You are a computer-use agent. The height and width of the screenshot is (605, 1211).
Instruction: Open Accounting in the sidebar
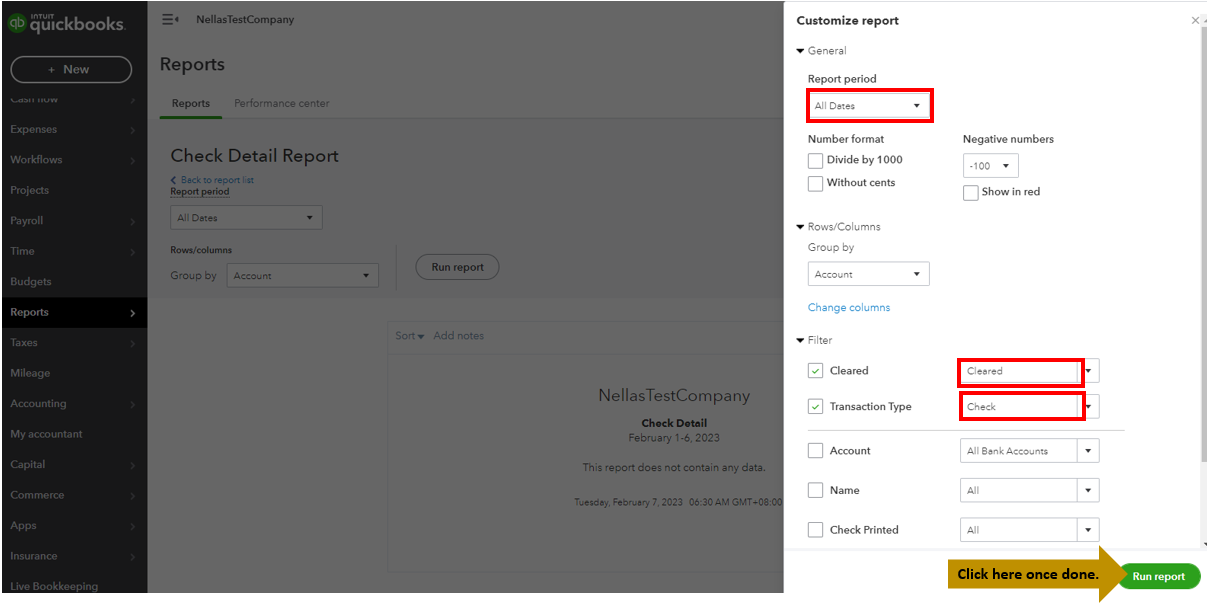click(73, 404)
